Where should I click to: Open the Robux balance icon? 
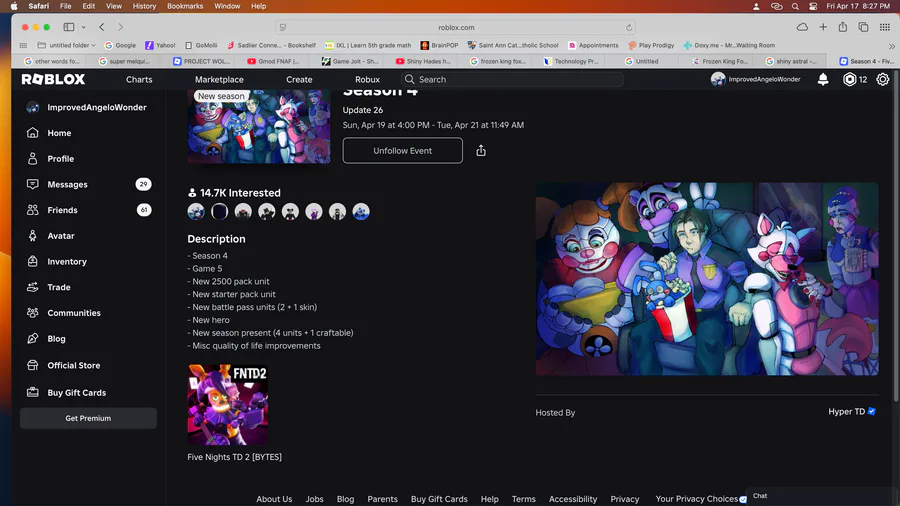[849, 79]
